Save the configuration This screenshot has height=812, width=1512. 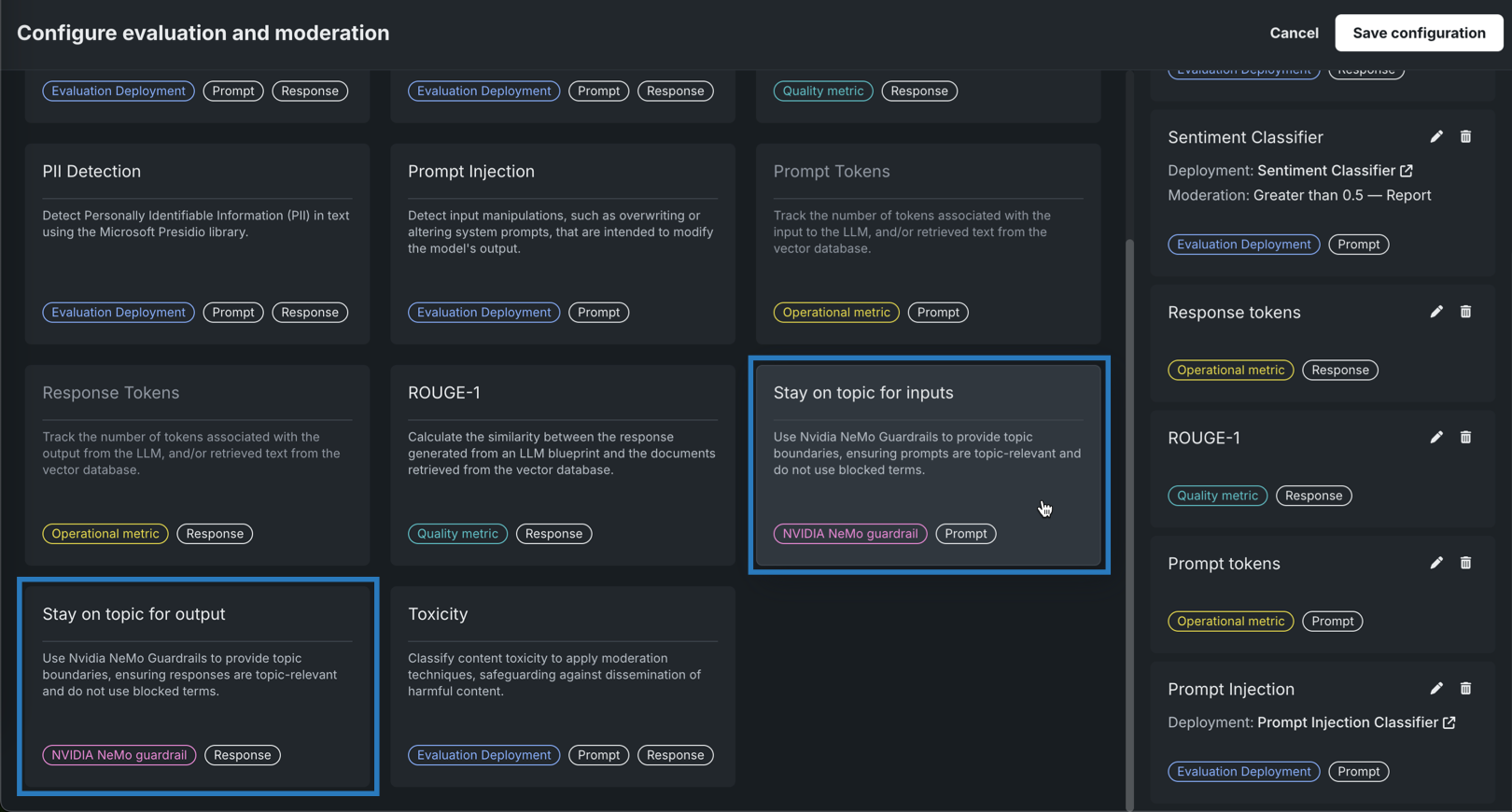(x=1418, y=33)
